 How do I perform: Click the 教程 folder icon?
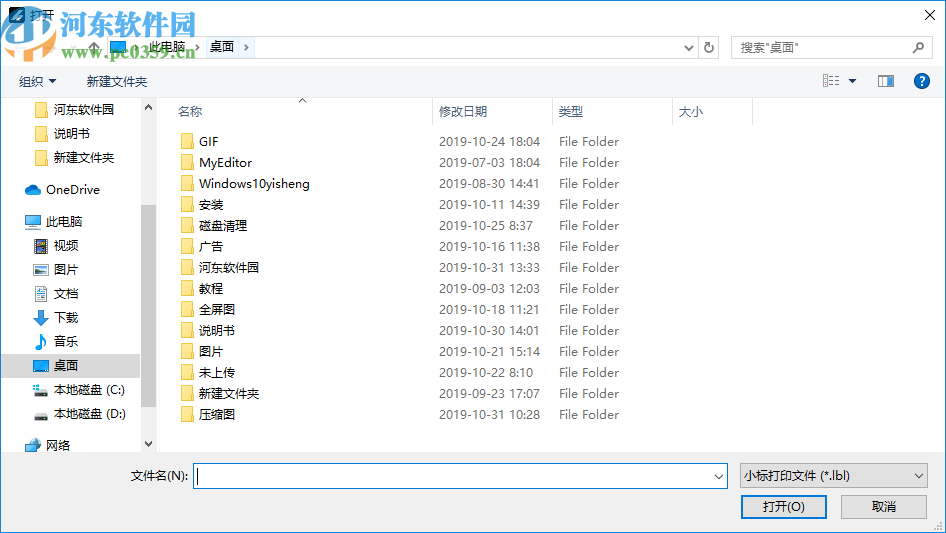coord(187,289)
